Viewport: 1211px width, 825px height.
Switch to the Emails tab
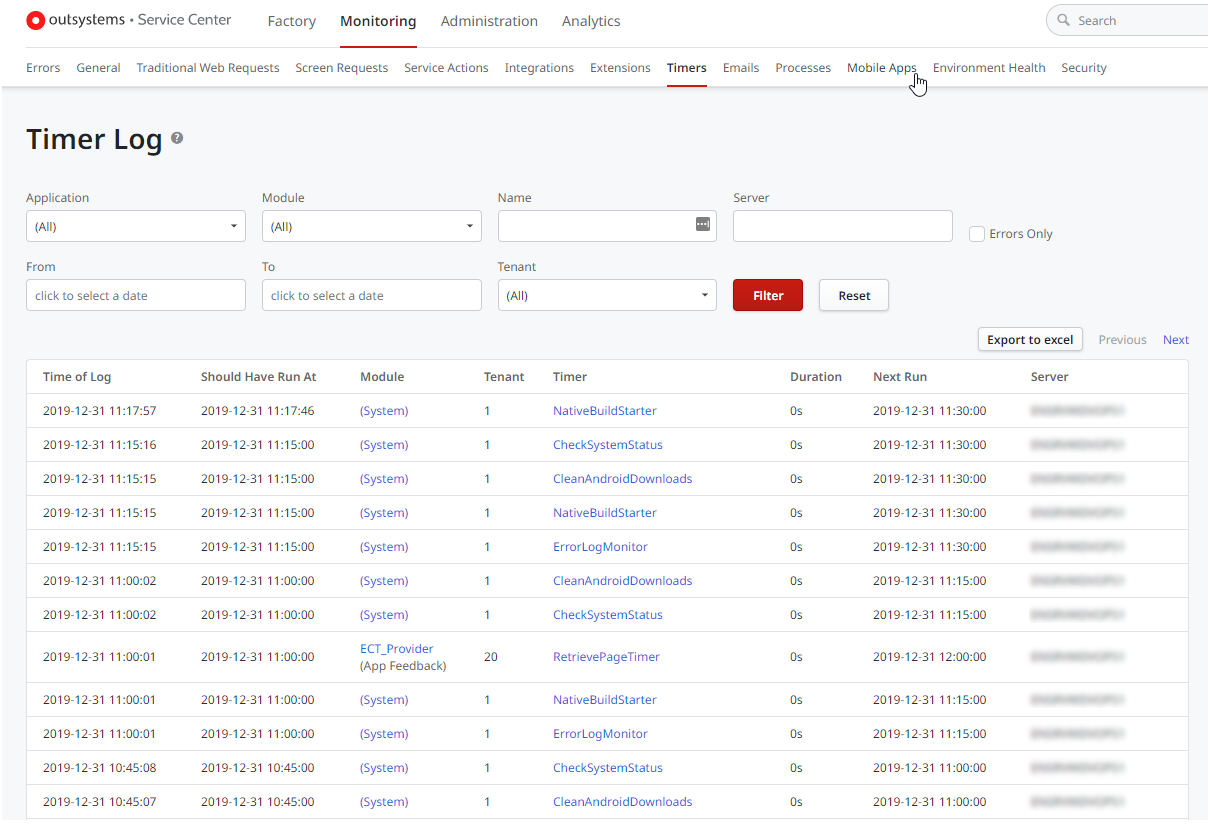[x=740, y=68]
